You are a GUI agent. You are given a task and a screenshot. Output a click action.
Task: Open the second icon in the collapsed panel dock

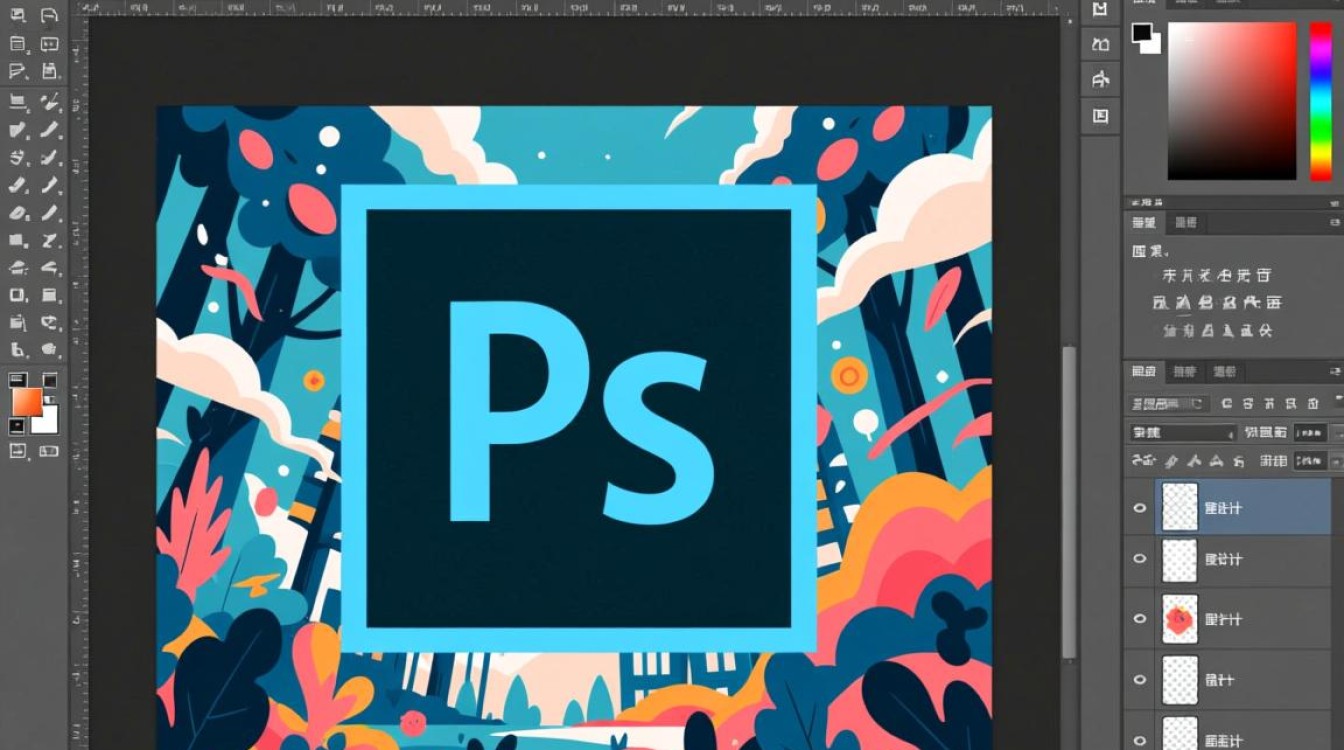1101,44
